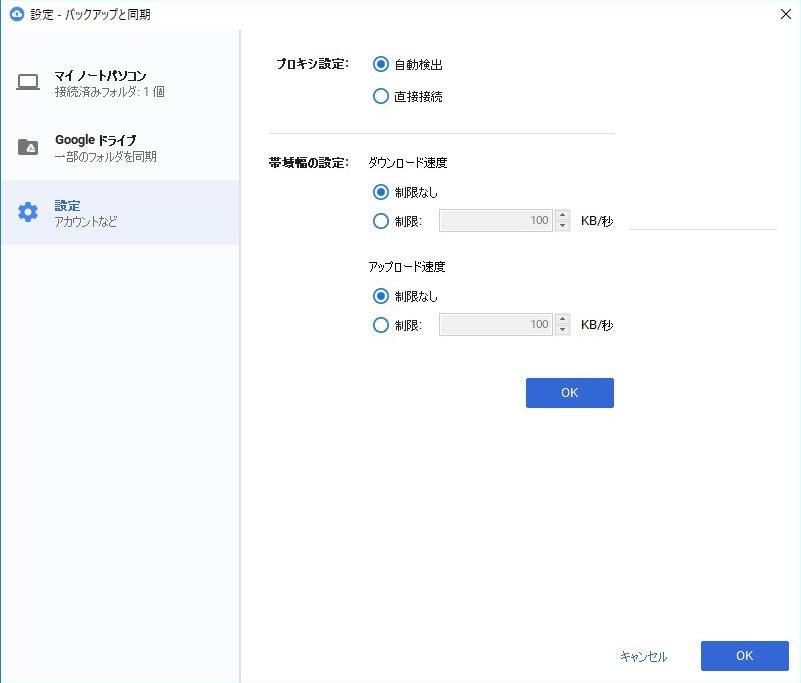801x683 pixels.
Task: Click the 設定 gear icon
Action: (28, 212)
